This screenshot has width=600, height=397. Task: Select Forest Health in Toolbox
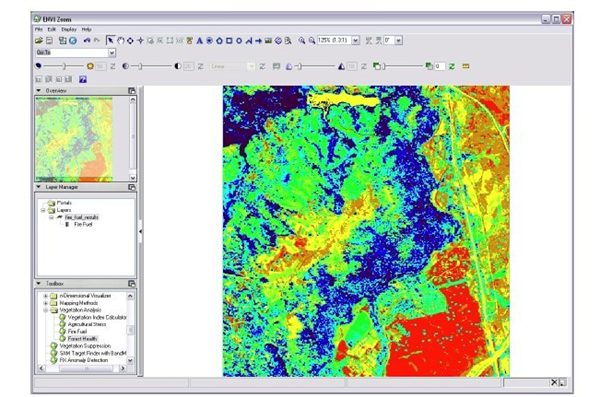point(83,339)
